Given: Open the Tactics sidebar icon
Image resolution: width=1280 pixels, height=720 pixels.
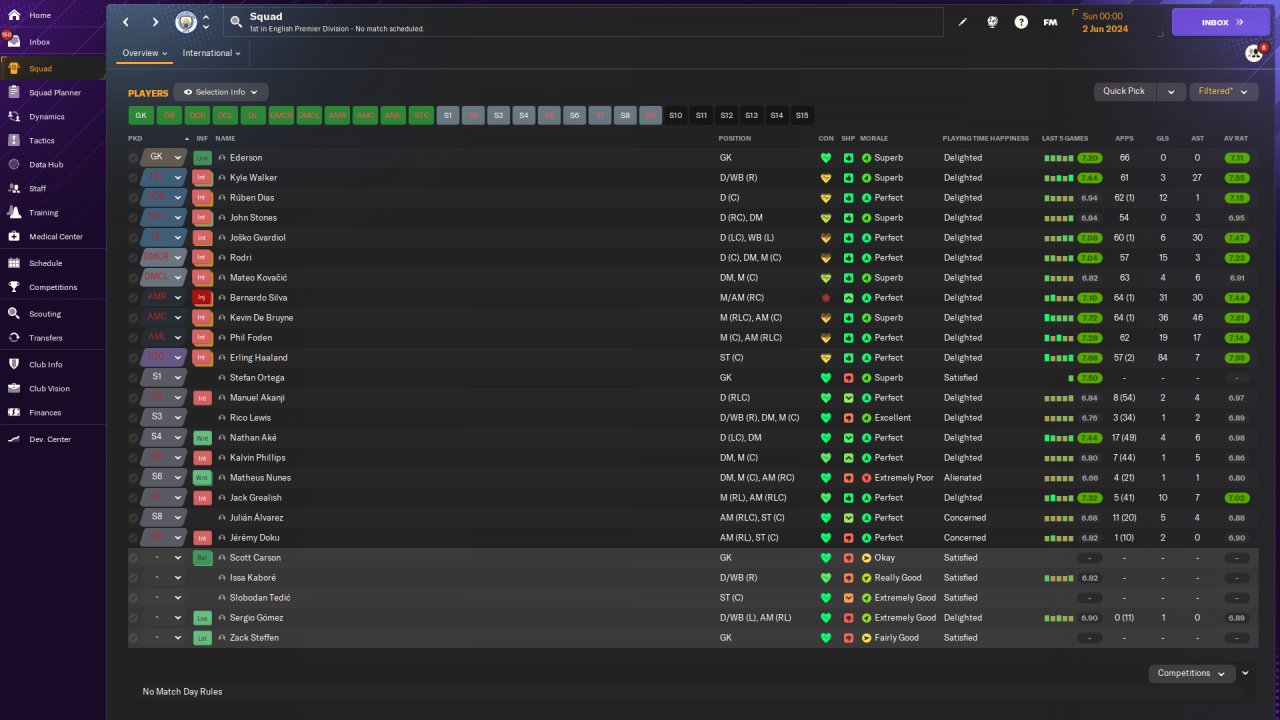Looking at the screenshot, I should click(x=14, y=140).
